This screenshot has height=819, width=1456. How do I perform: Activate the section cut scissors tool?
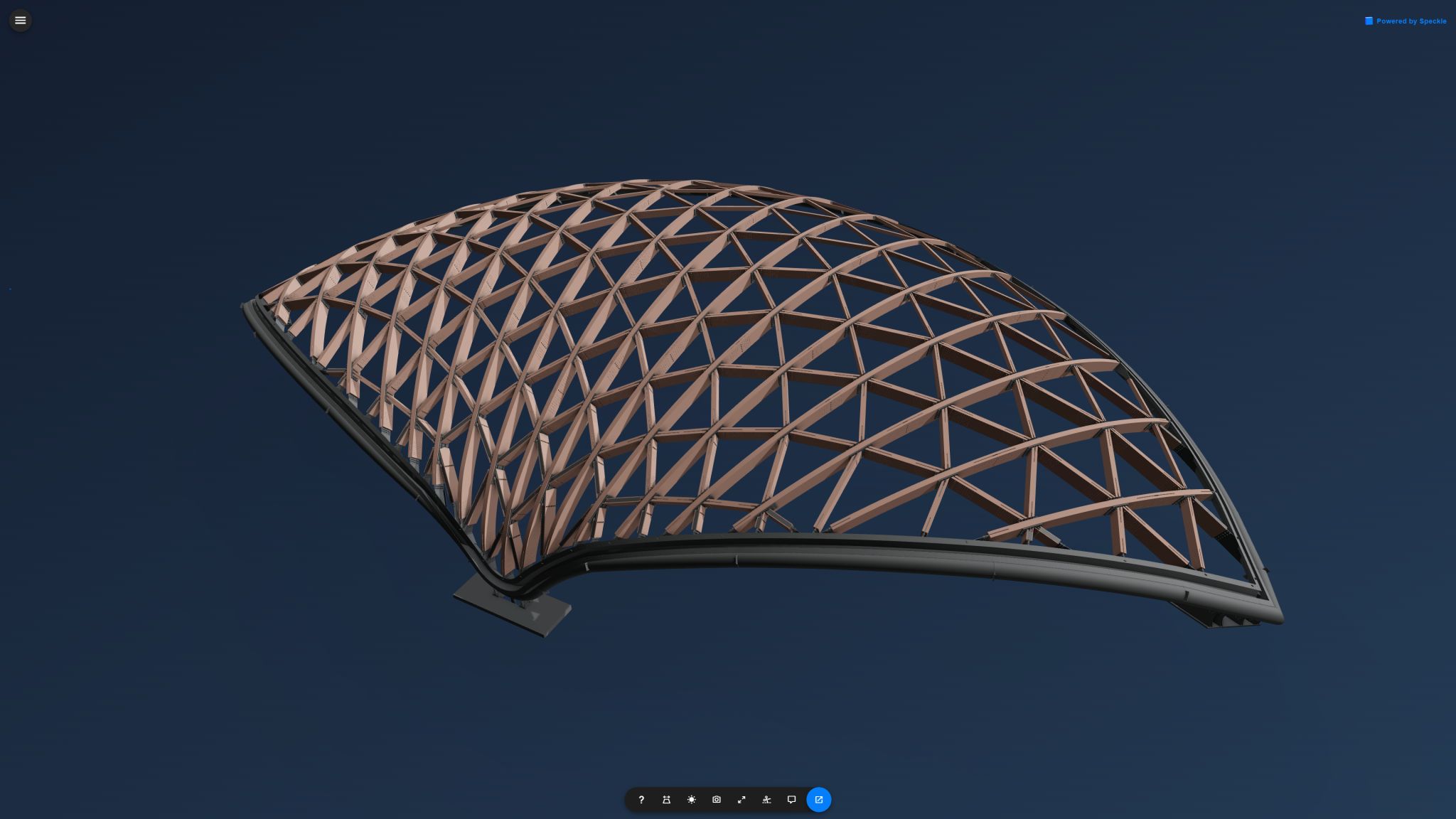pos(766,800)
